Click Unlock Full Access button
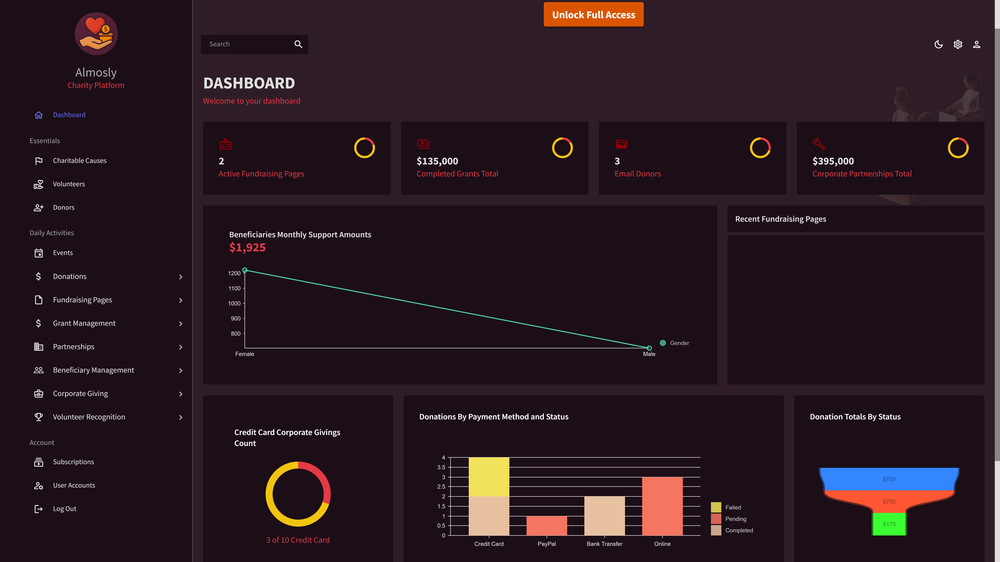This screenshot has width=1000, height=562. tap(593, 14)
